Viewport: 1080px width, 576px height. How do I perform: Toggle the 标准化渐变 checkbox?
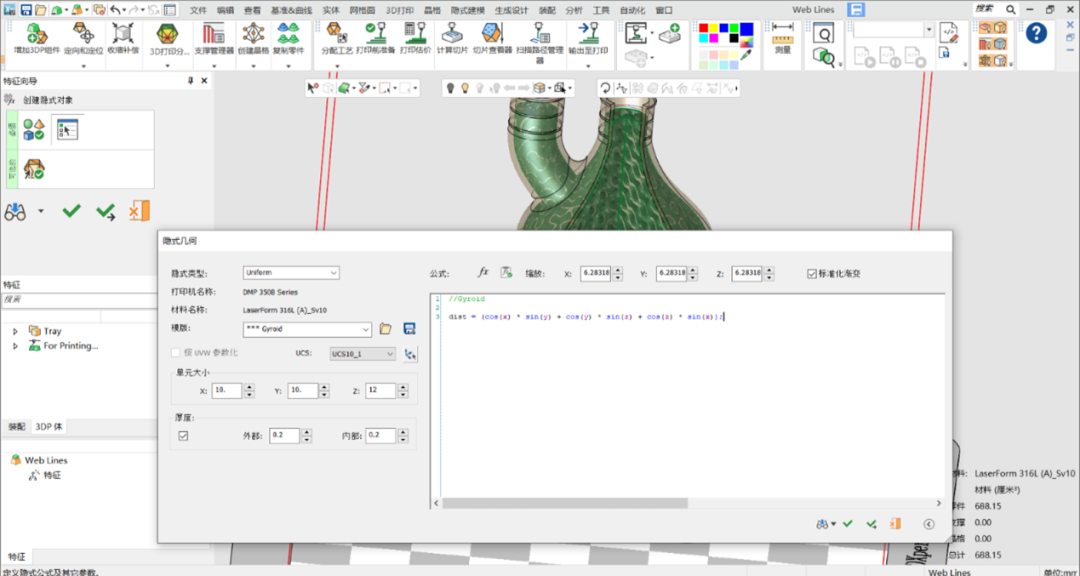tap(811, 274)
